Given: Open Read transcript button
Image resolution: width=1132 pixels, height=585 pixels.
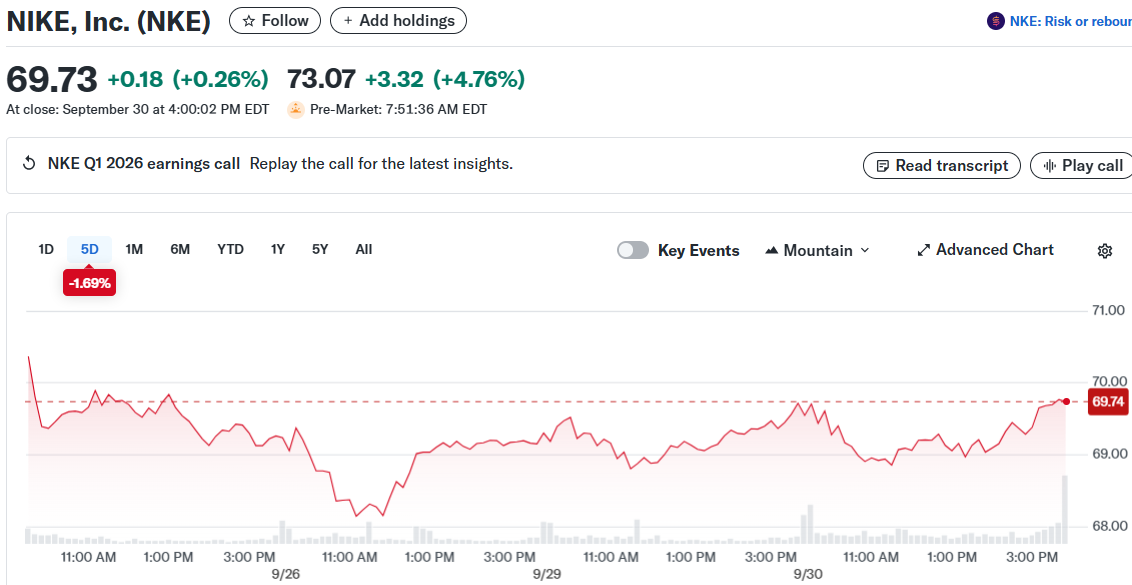Looking at the screenshot, I should point(941,166).
